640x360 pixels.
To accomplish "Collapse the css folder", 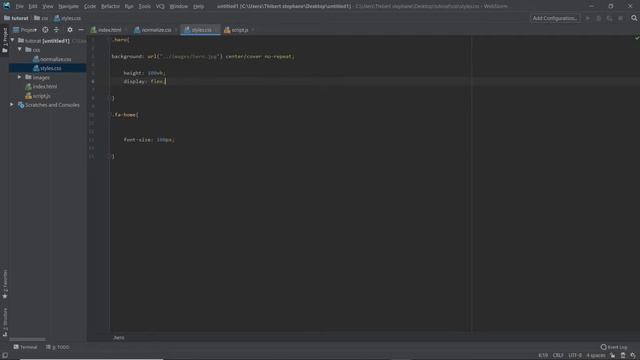I will tap(20, 49).
